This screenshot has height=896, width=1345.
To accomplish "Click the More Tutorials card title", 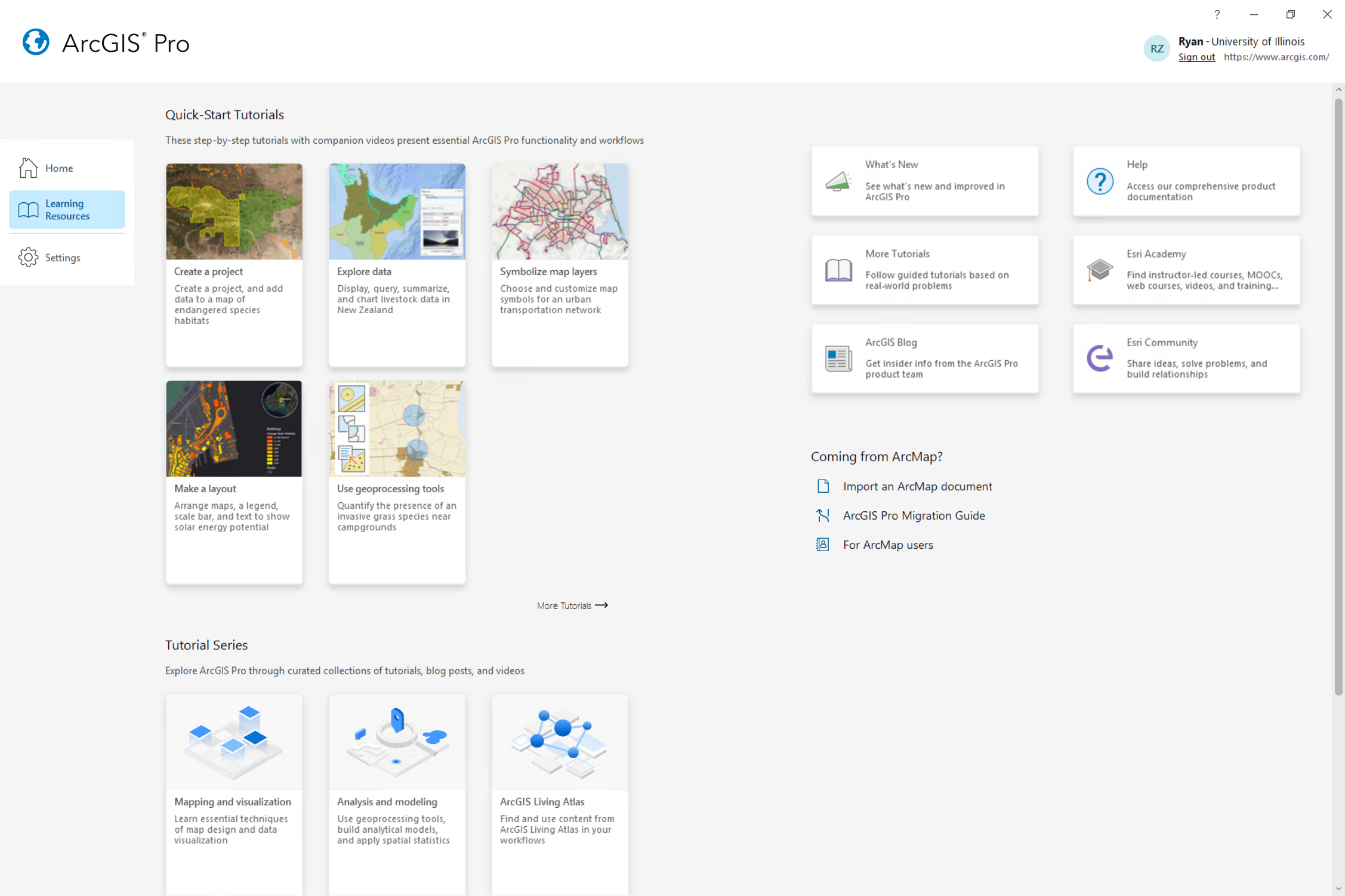I will click(x=897, y=254).
